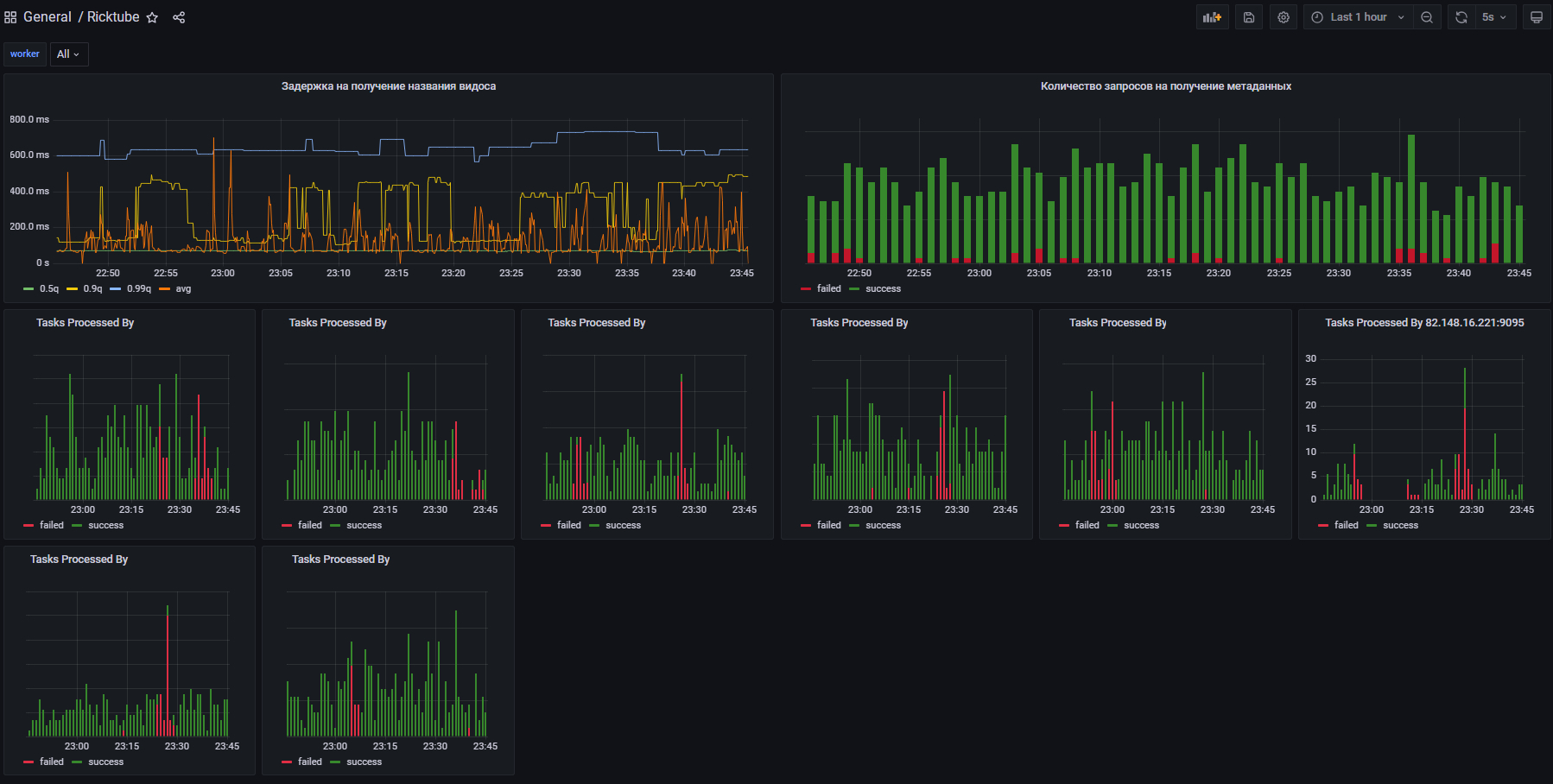Cycle view mode with the monitor icon

click(1537, 17)
